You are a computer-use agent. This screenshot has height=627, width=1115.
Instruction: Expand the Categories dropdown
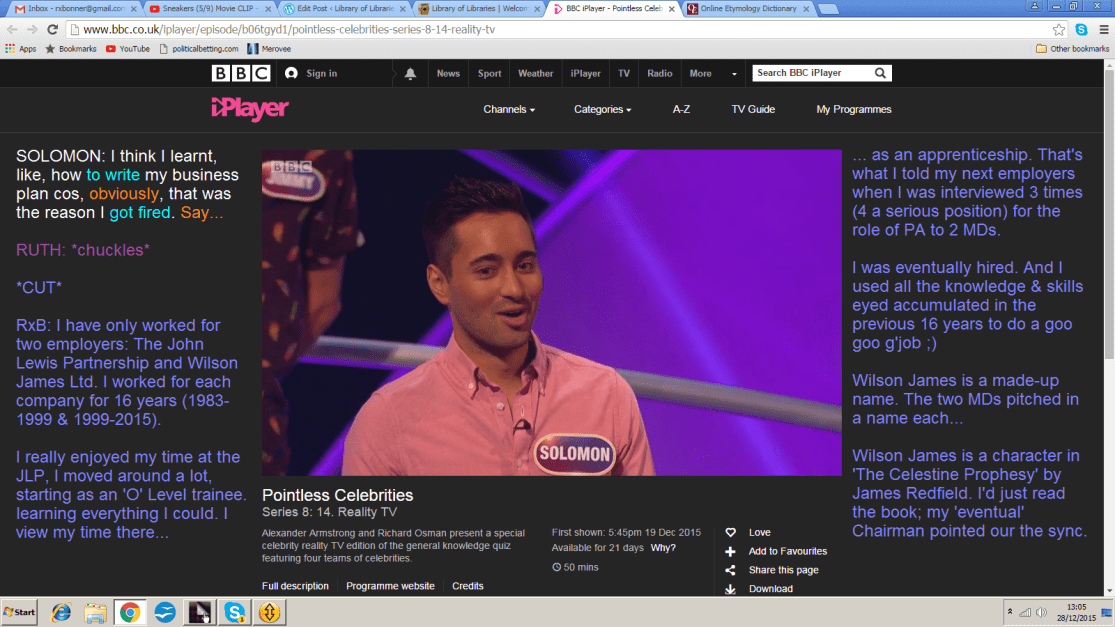point(602,109)
